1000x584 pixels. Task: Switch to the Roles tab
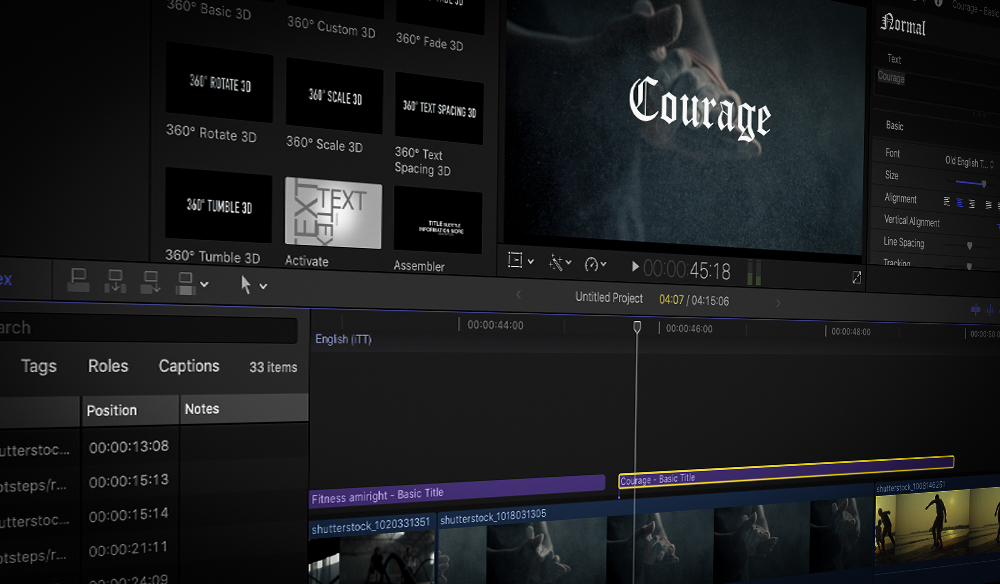tap(108, 366)
